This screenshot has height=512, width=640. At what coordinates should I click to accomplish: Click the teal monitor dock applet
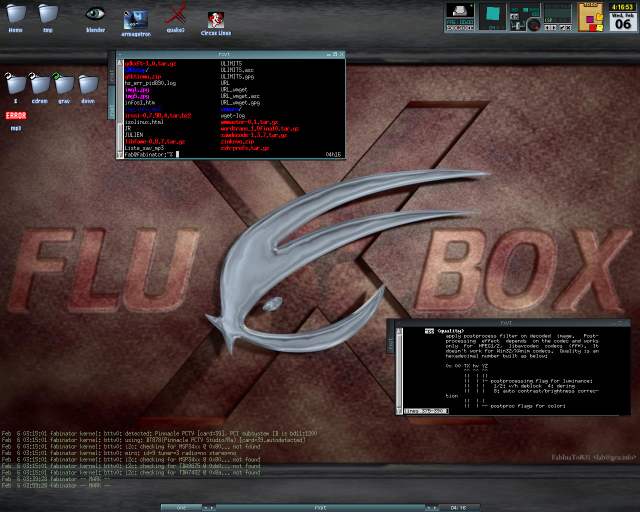point(492,16)
